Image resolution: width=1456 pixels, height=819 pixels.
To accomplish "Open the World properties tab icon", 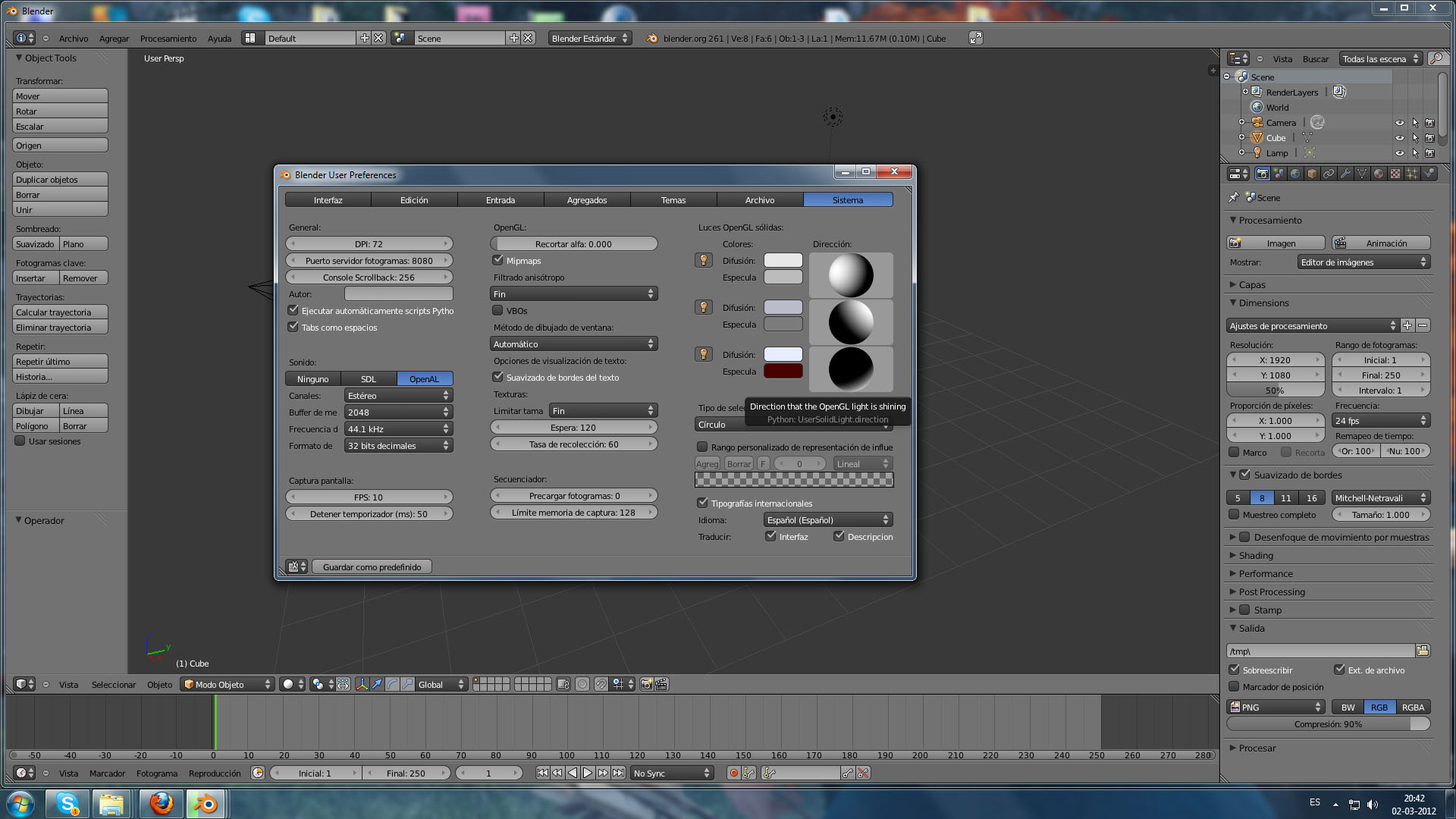I will tap(1295, 174).
